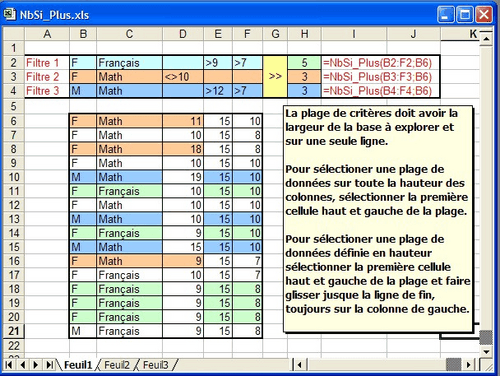Go to first sheet tab navigation arrow
Viewport: 500px width, 376px height.
click(9, 365)
